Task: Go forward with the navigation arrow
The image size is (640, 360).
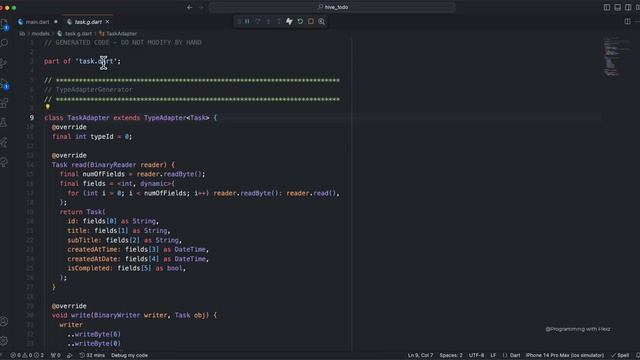Action: click(x=201, y=7)
